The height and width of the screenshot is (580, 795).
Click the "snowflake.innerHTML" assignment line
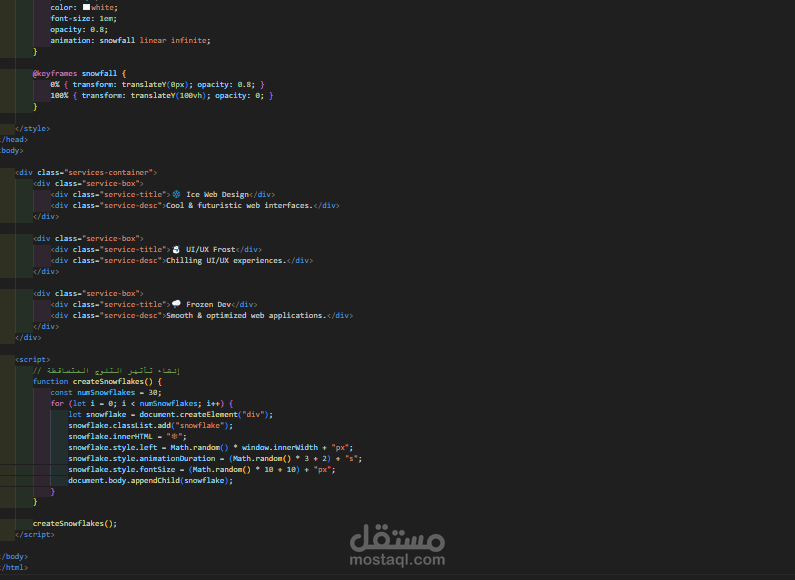coord(128,437)
